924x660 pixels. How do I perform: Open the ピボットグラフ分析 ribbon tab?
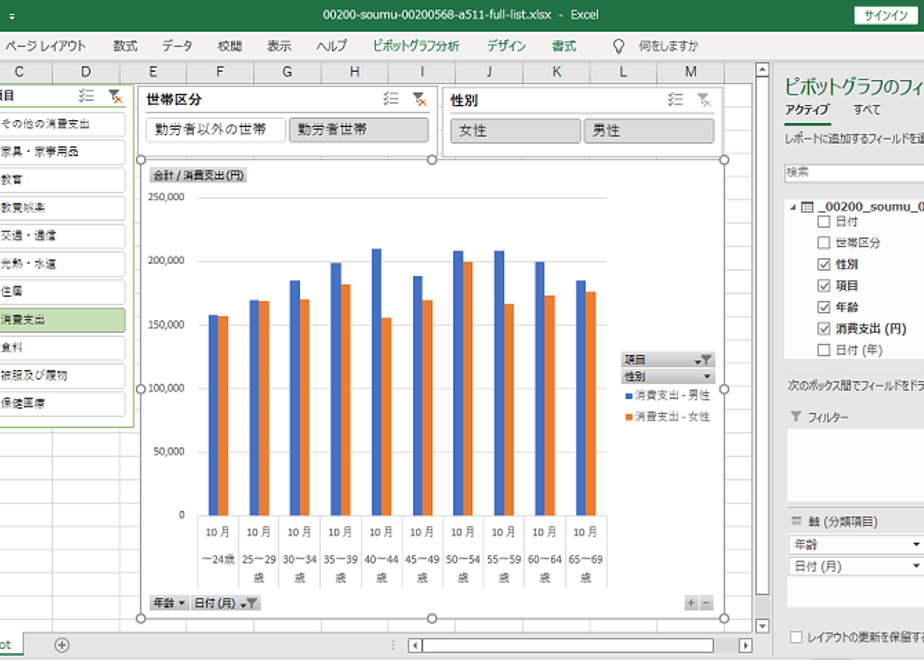tap(416, 46)
